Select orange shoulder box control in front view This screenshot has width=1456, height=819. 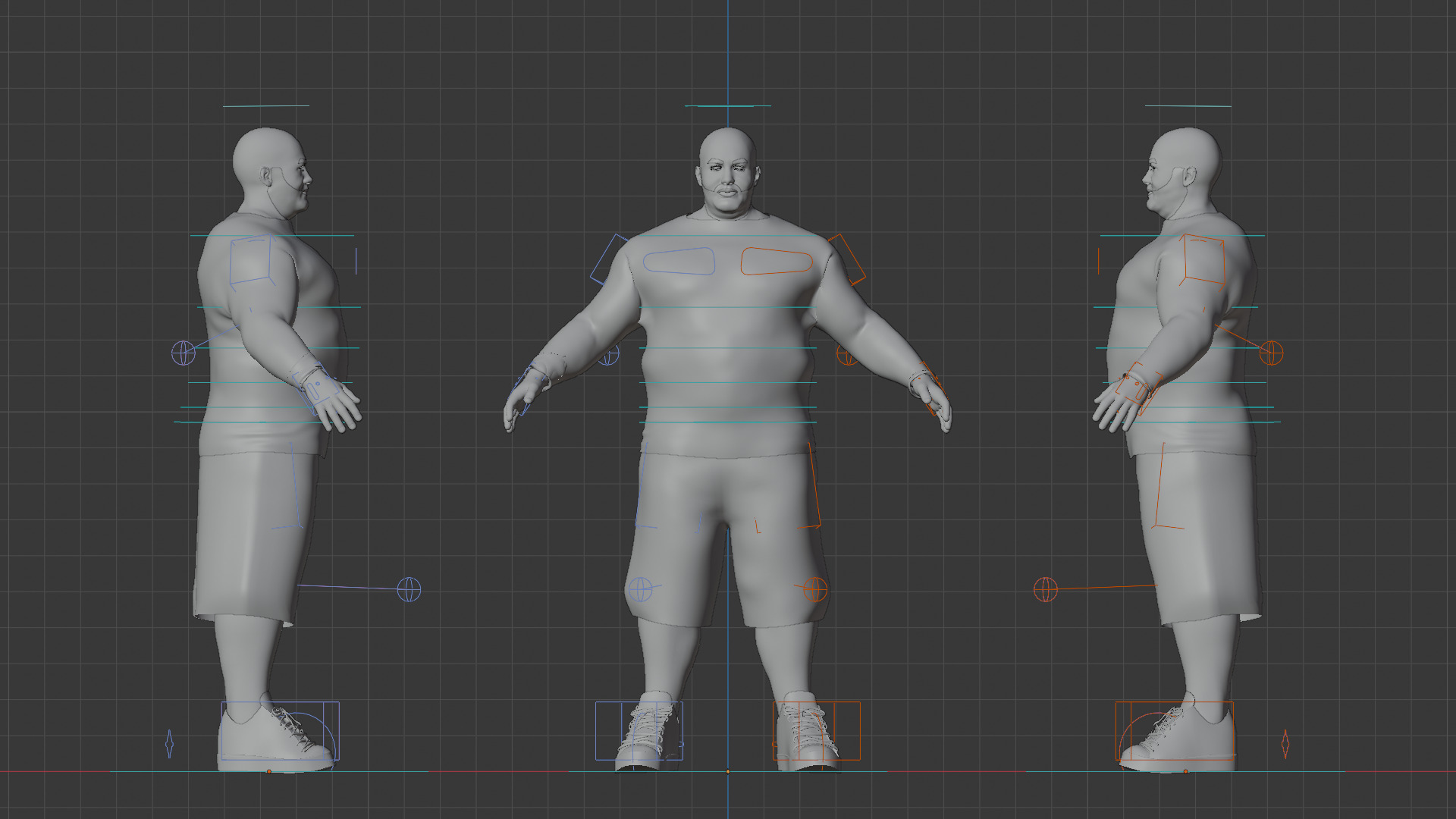[x=847, y=259]
